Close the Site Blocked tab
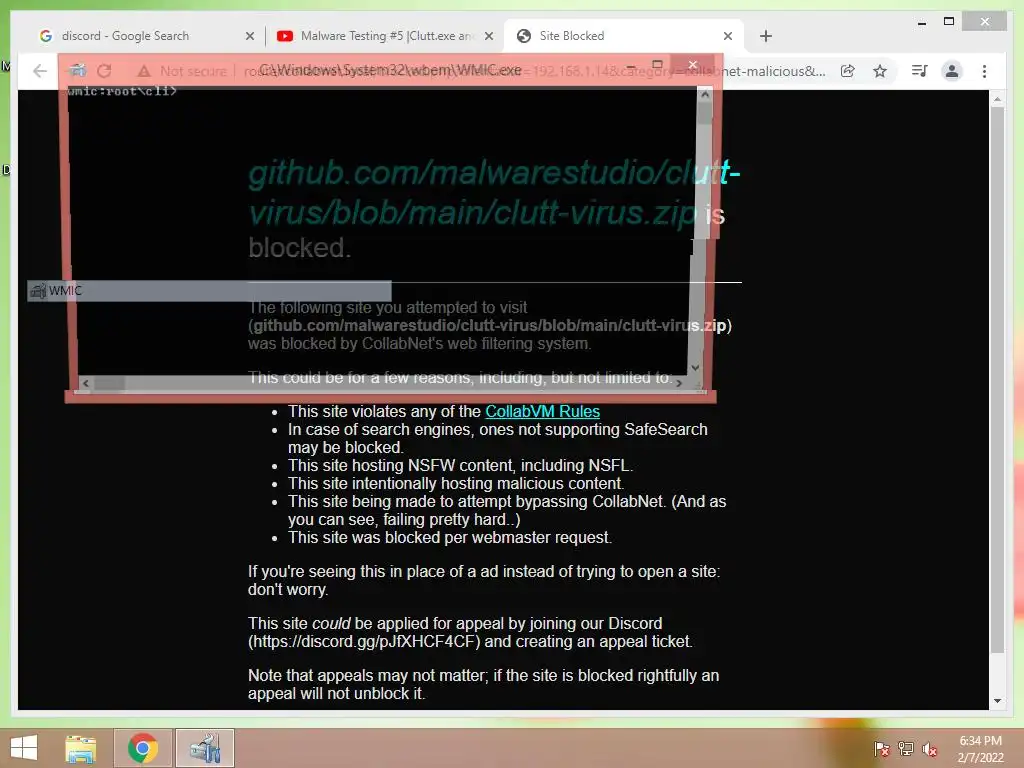 point(728,37)
